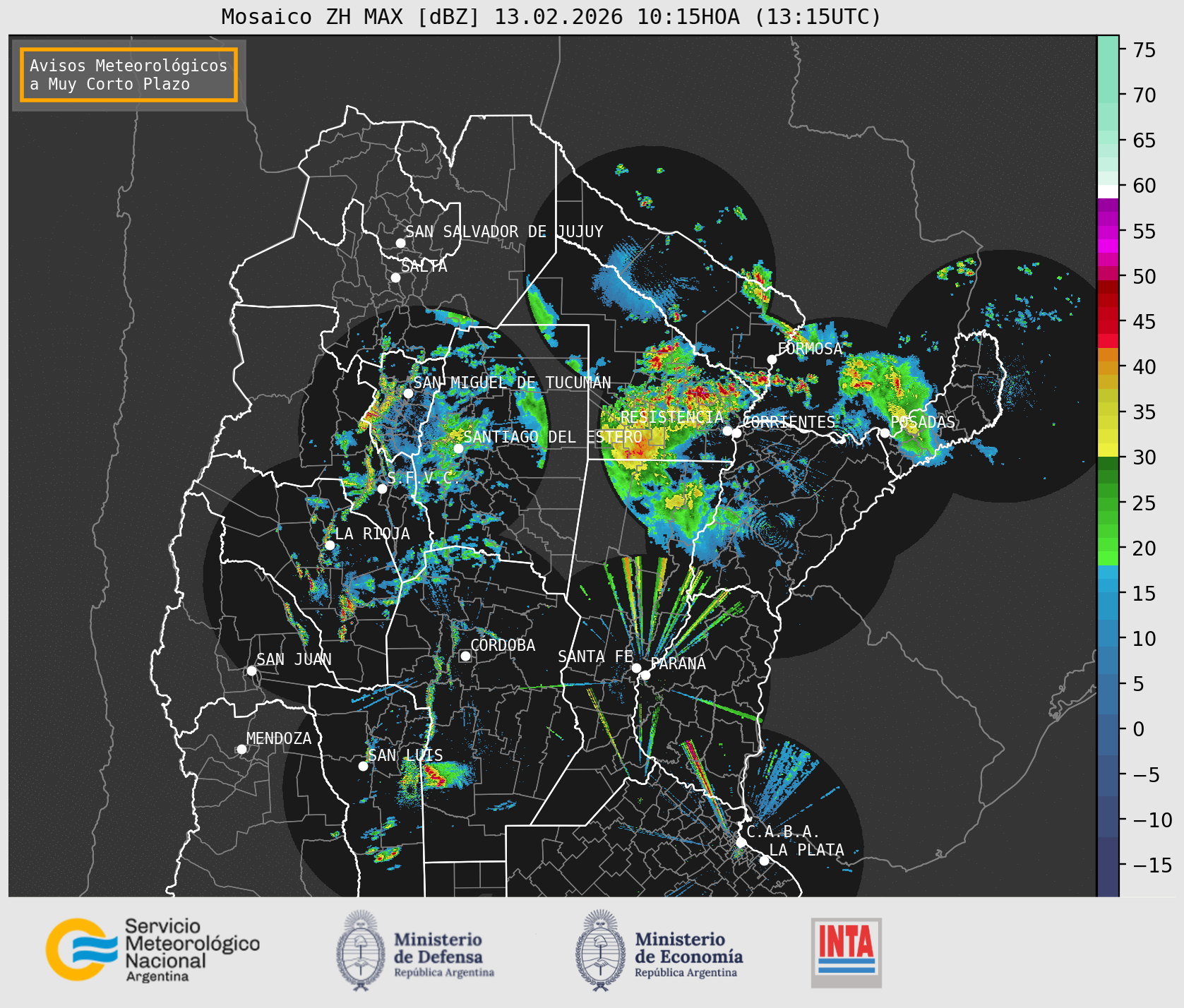Click the CORDOBA city label
Screen dimensions: 1184x1008
(503, 645)
